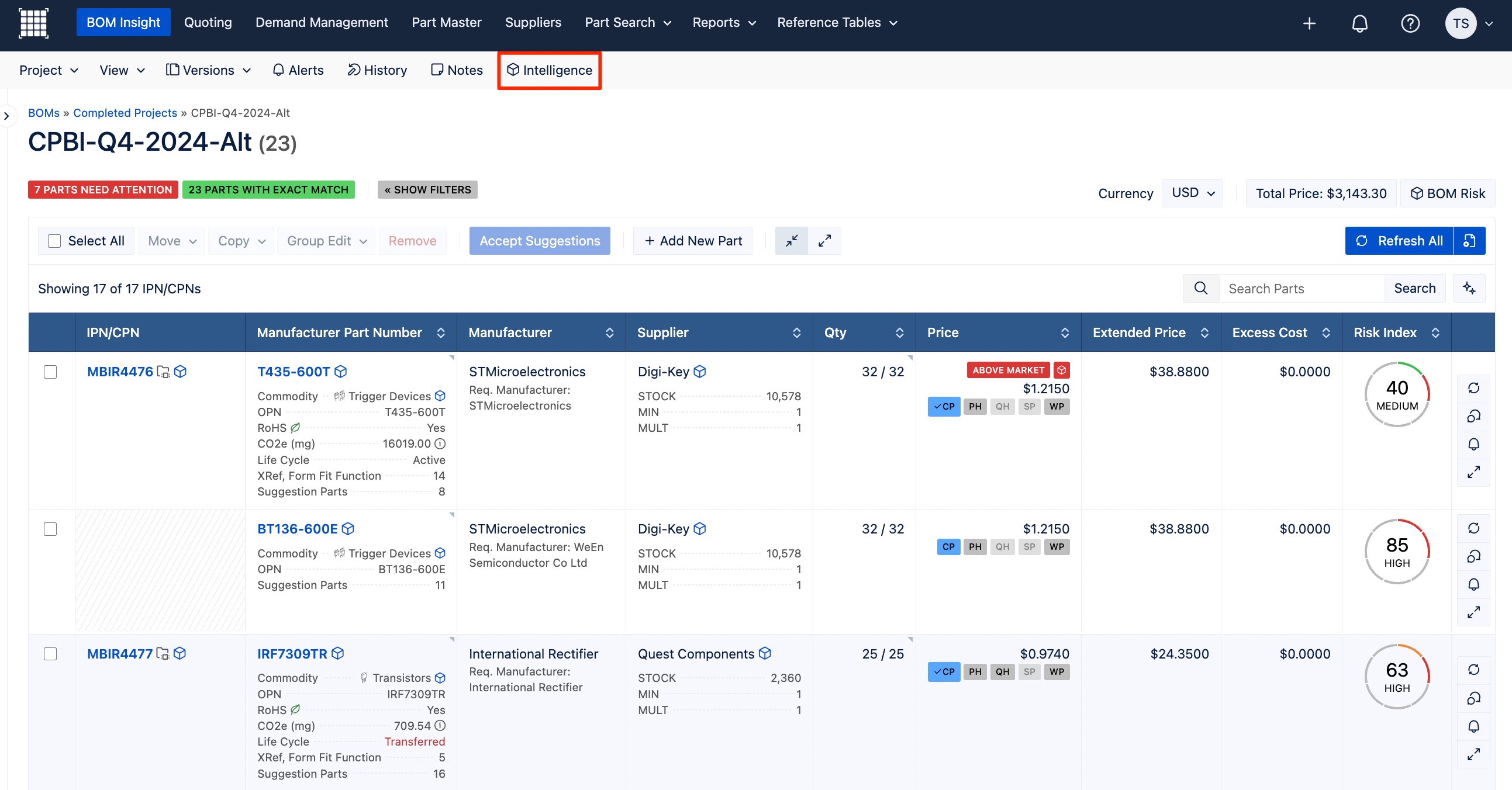Click the expand rows icon in toolbar
This screenshot has width=1512, height=790.
pos(824,241)
